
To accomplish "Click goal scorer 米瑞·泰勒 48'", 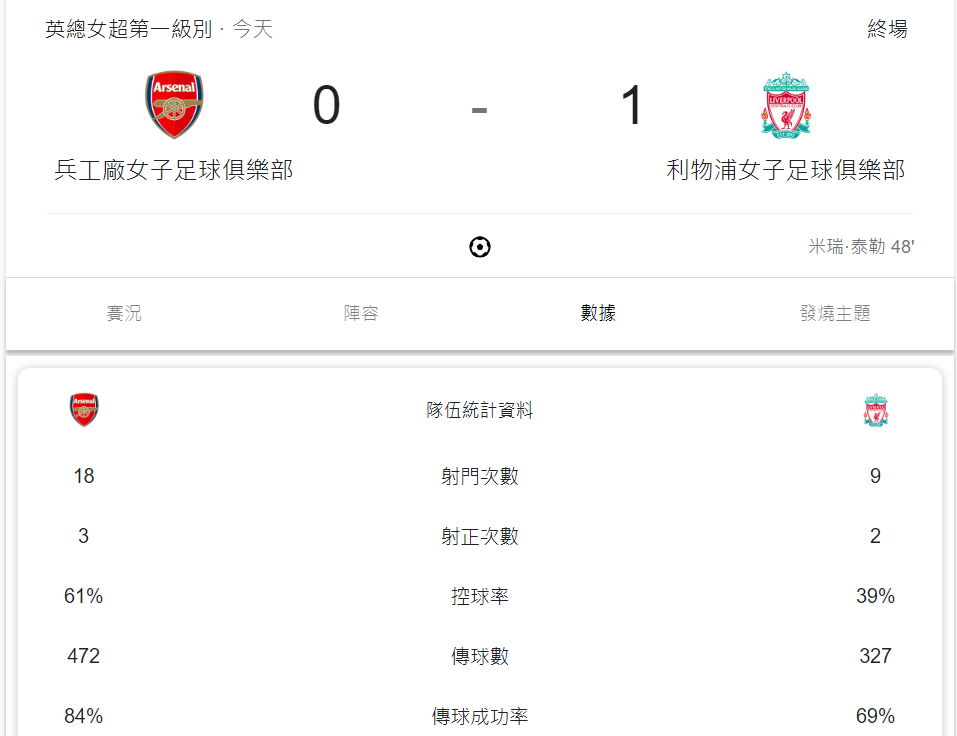I will (x=861, y=247).
